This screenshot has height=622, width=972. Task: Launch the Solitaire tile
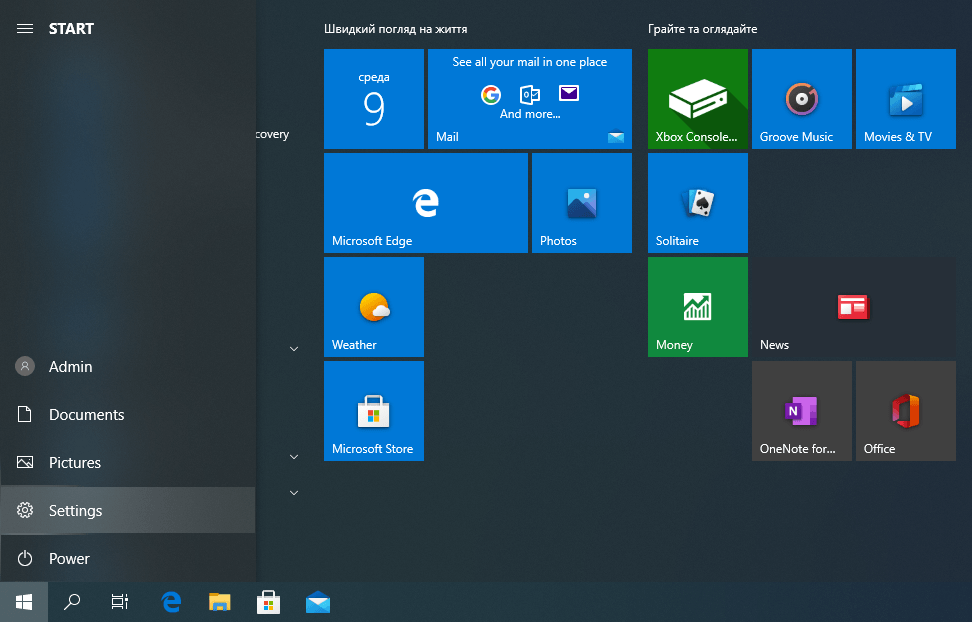coord(698,203)
